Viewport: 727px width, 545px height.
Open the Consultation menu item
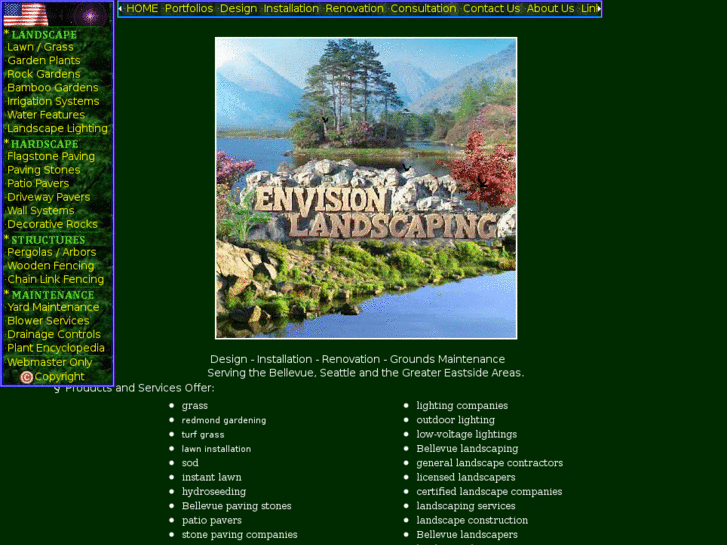click(x=423, y=9)
